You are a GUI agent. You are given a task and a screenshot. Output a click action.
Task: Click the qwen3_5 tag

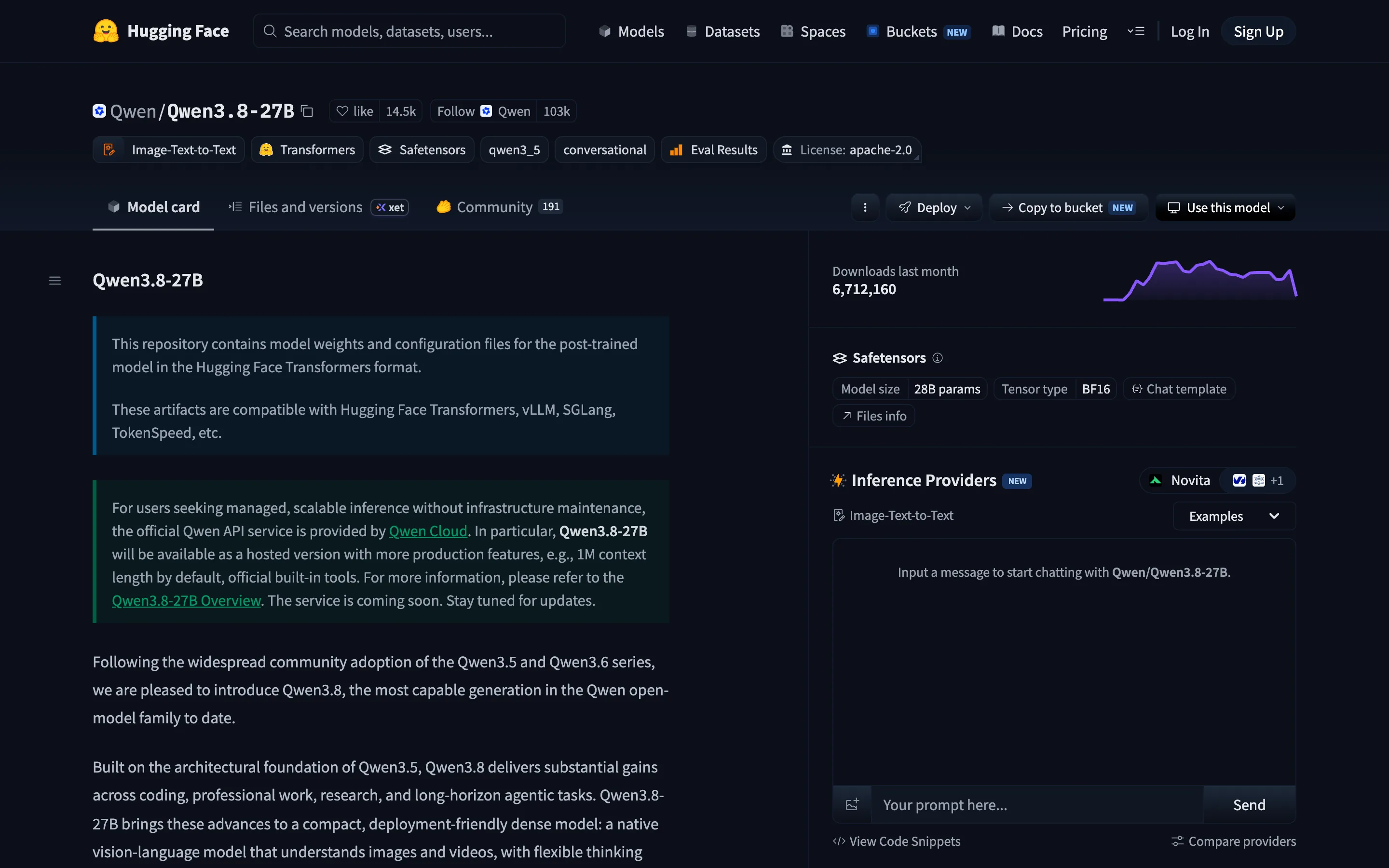(x=514, y=150)
